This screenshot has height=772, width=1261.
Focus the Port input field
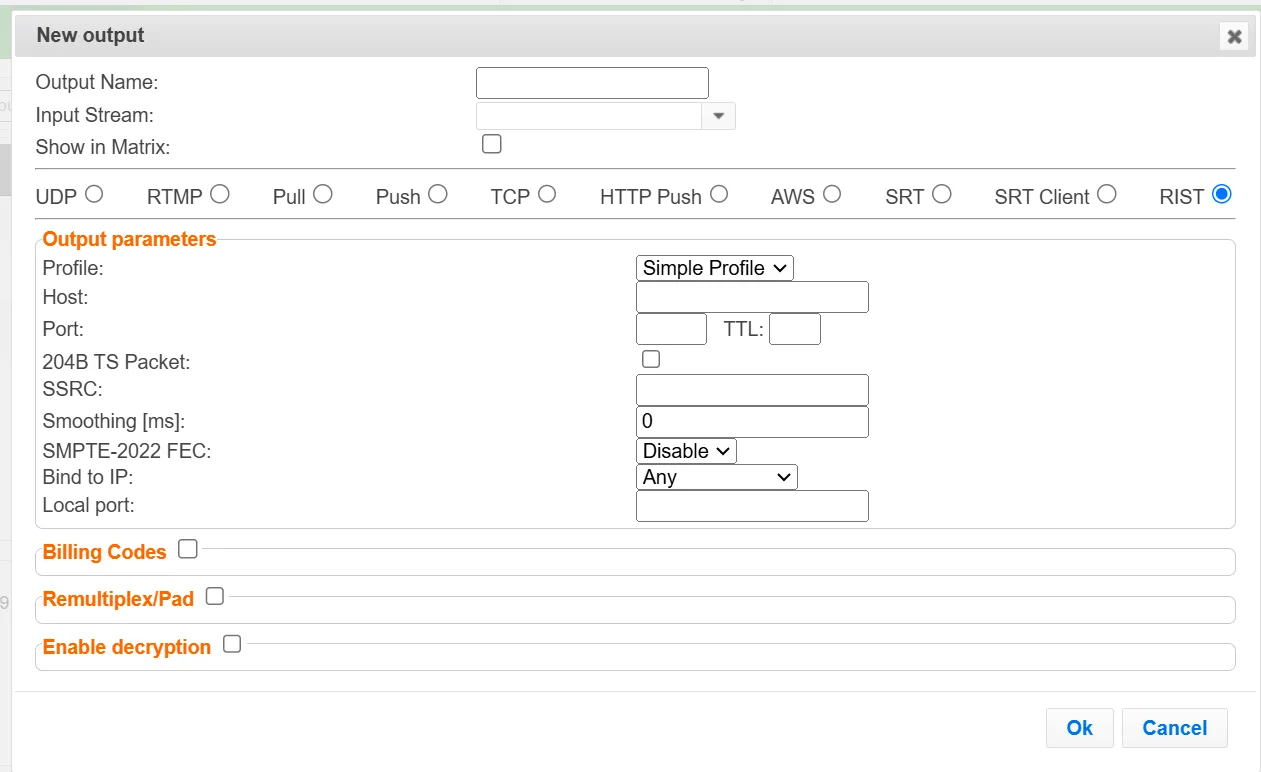[671, 329]
